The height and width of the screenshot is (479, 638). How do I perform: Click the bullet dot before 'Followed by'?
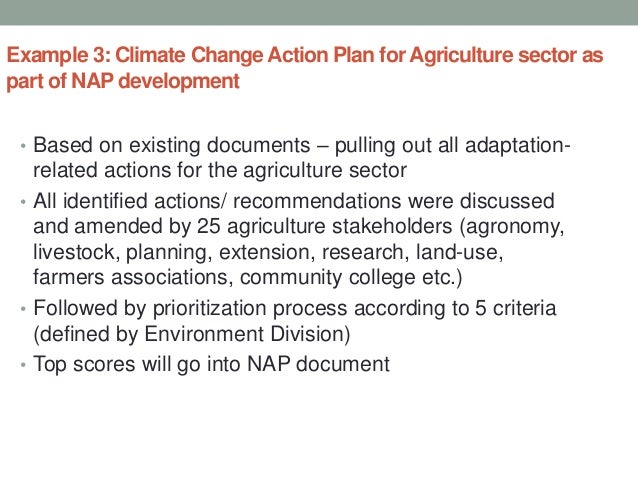[x=23, y=308]
